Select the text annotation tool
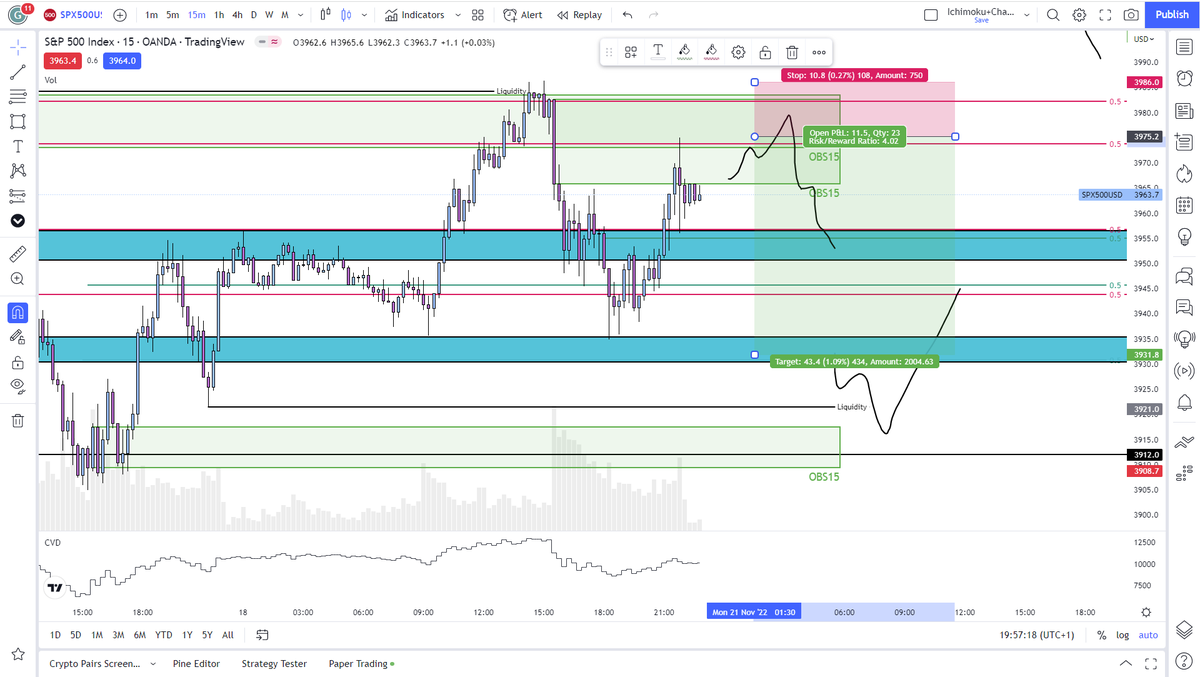Screen dimensions: 1200x677 click(17, 146)
